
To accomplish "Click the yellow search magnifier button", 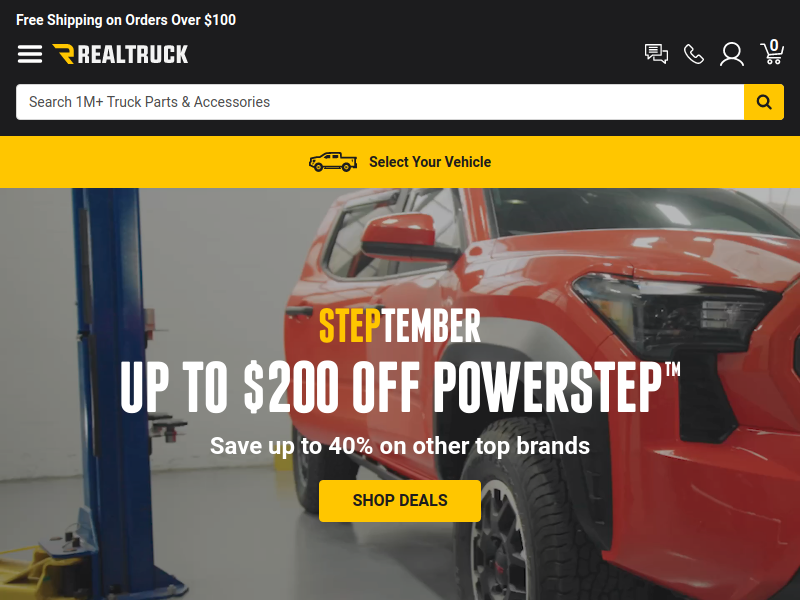I will [x=764, y=102].
